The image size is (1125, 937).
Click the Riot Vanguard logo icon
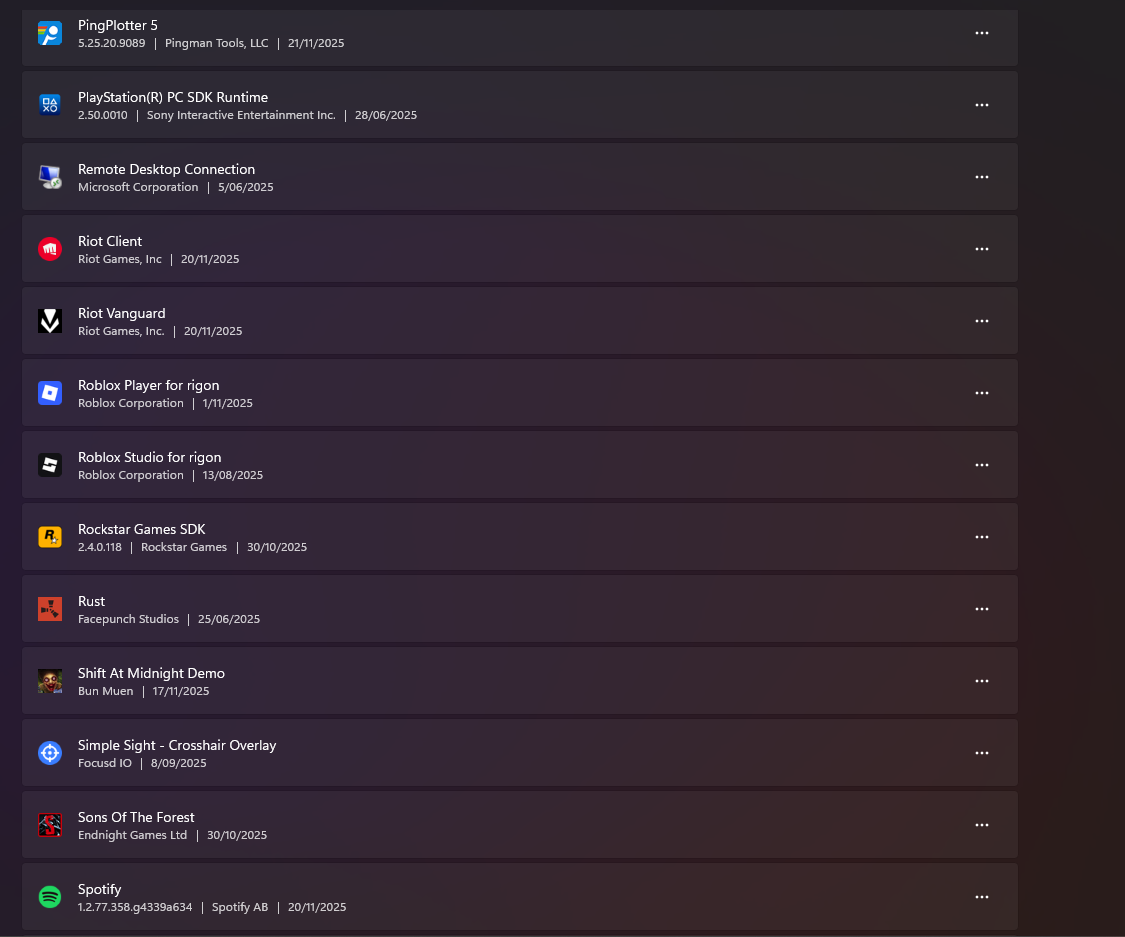(50, 321)
